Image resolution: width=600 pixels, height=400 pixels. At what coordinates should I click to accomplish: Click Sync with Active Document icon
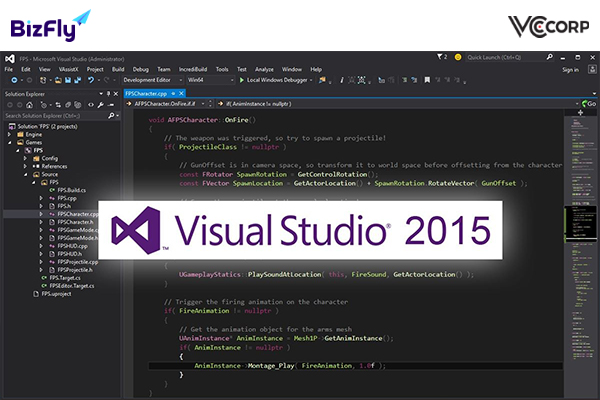pyautogui.click(x=58, y=105)
